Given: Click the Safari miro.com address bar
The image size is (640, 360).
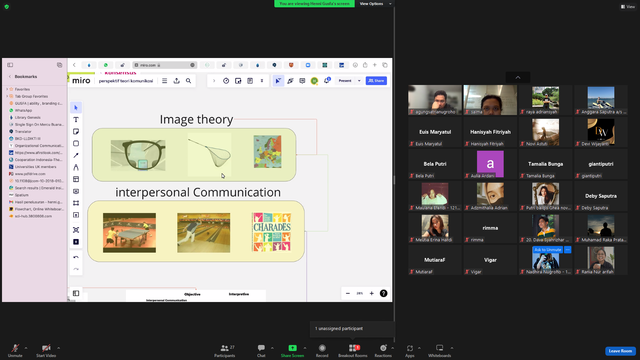Looking at the screenshot, I should coord(165,65).
